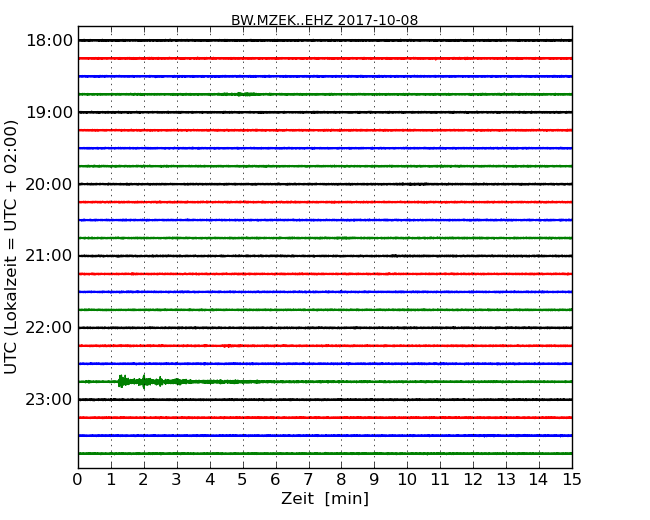Pick the 21:00 y-axis tick label
The height and width of the screenshot is (520, 650).
(x=49, y=256)
